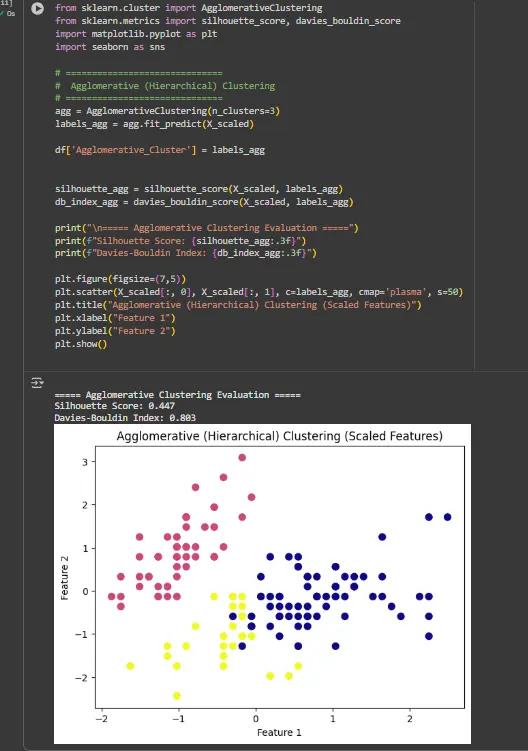The width and height of the screenshot is (528, 751).
Task: Click the AgglomerativeClustering import line
Action: (x=188, y=8)
